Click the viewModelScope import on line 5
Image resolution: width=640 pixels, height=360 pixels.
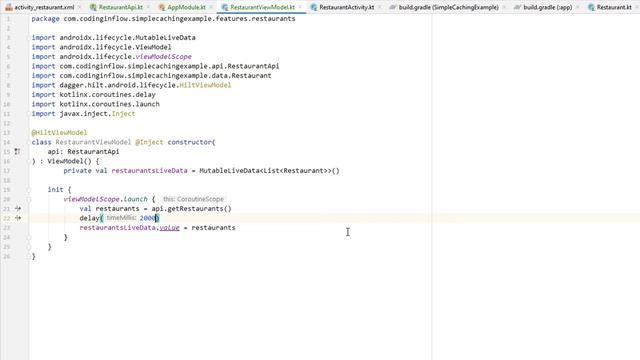click(111, 57)
